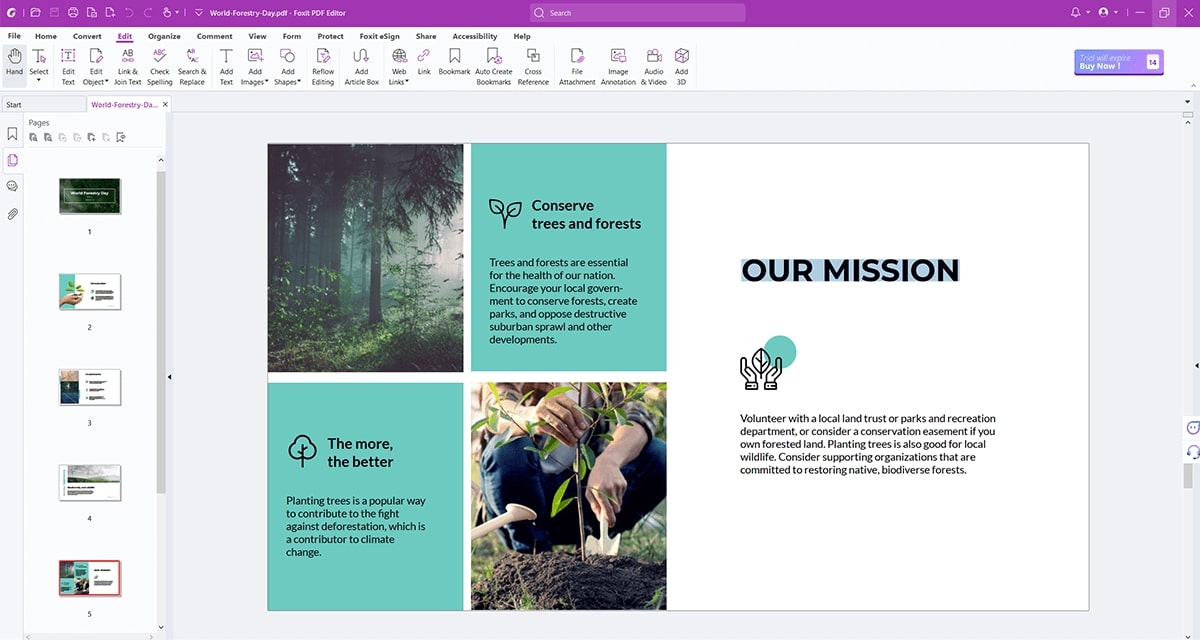Run Check Spelling on the document

159,63
